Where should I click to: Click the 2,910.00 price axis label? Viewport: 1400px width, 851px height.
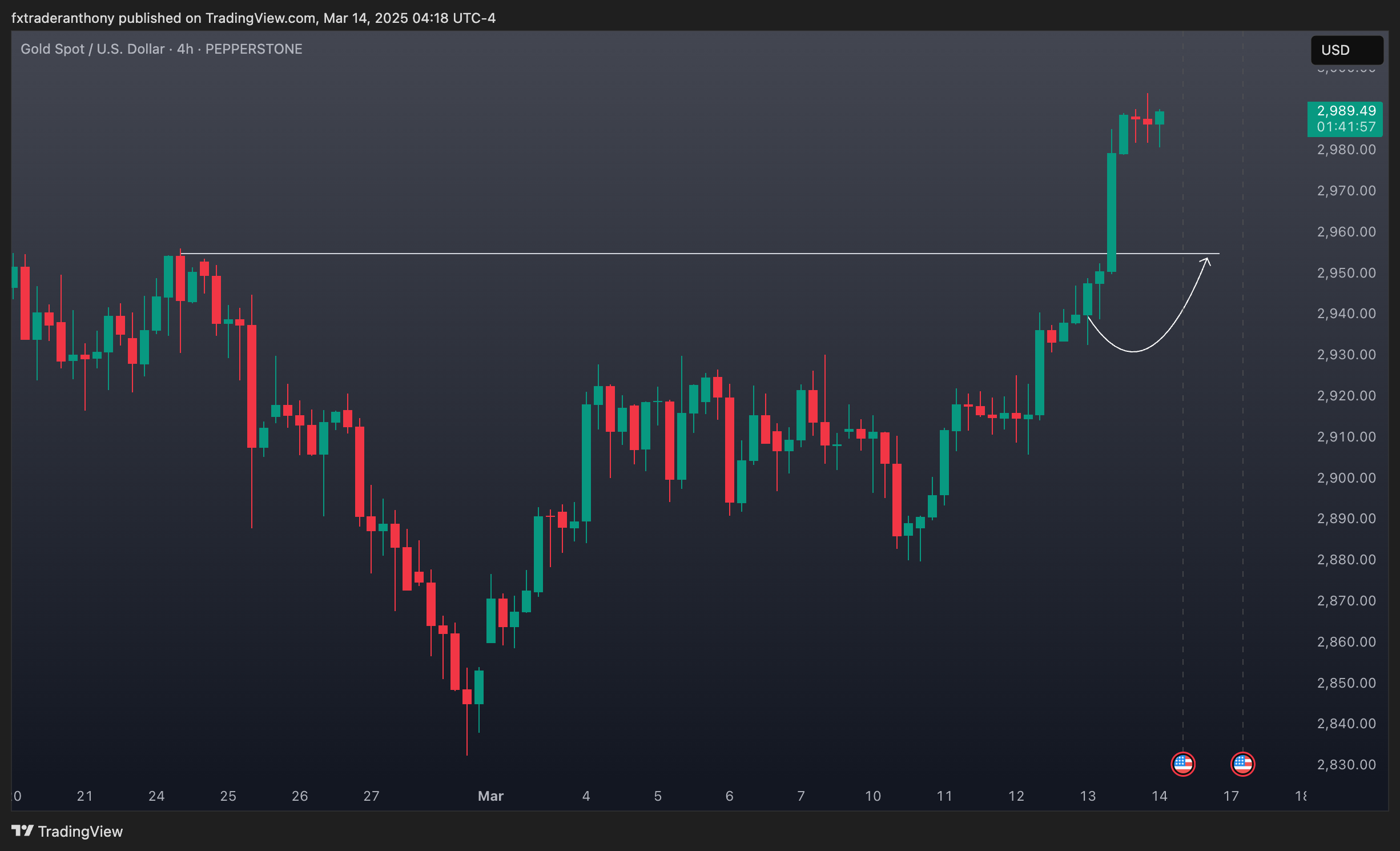coord(1346,437)
